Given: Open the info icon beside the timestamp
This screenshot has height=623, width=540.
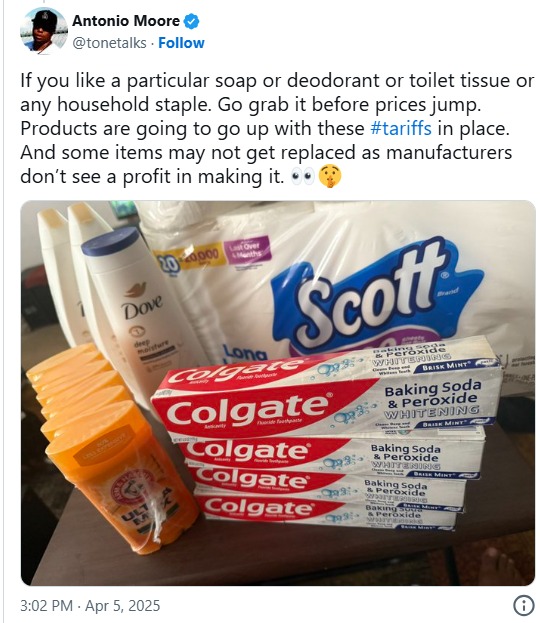Looking at the screenshot, I should click(523, 606).
